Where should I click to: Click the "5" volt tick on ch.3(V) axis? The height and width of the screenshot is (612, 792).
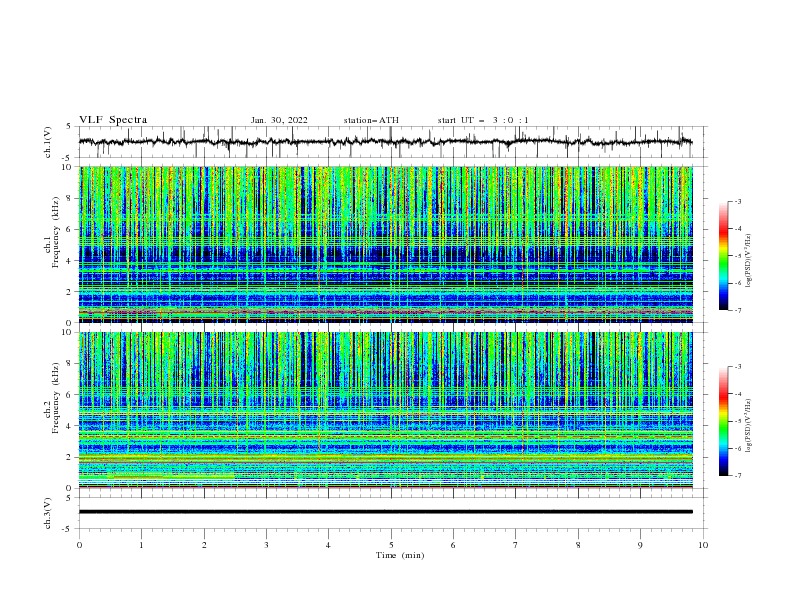[x=69, y=497]
